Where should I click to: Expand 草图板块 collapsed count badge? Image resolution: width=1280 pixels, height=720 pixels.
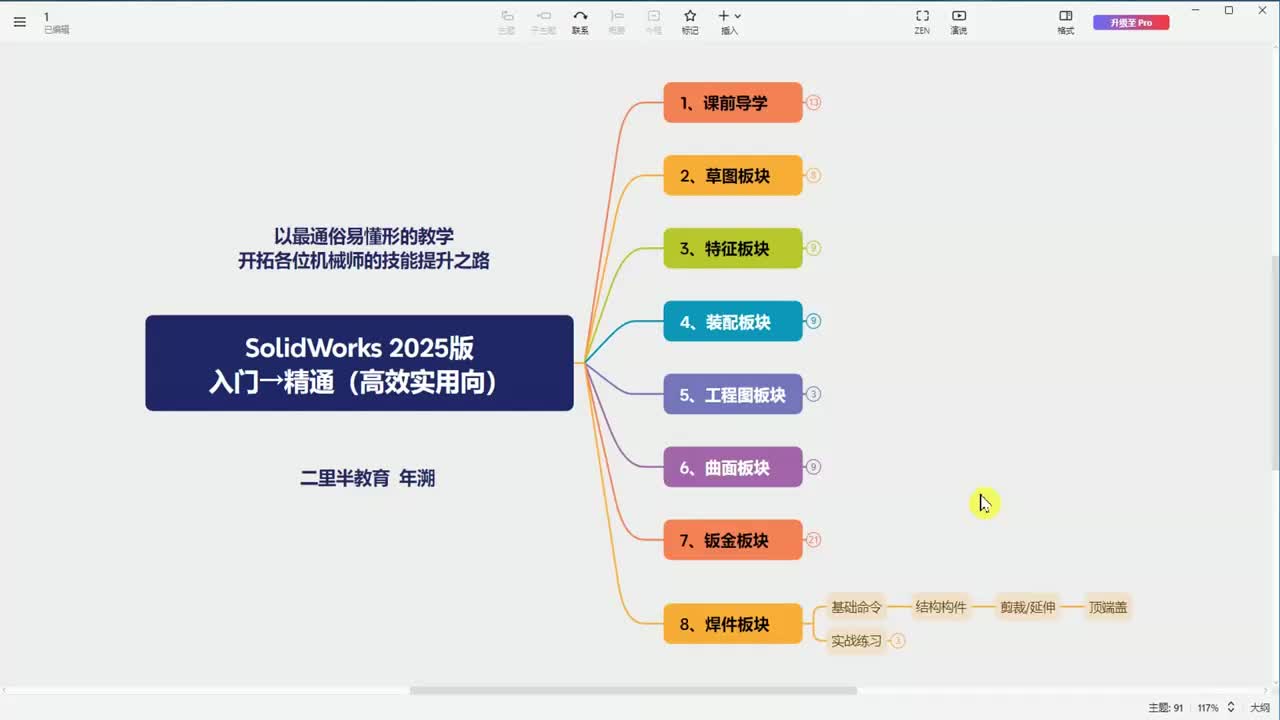tap(814, 175)
